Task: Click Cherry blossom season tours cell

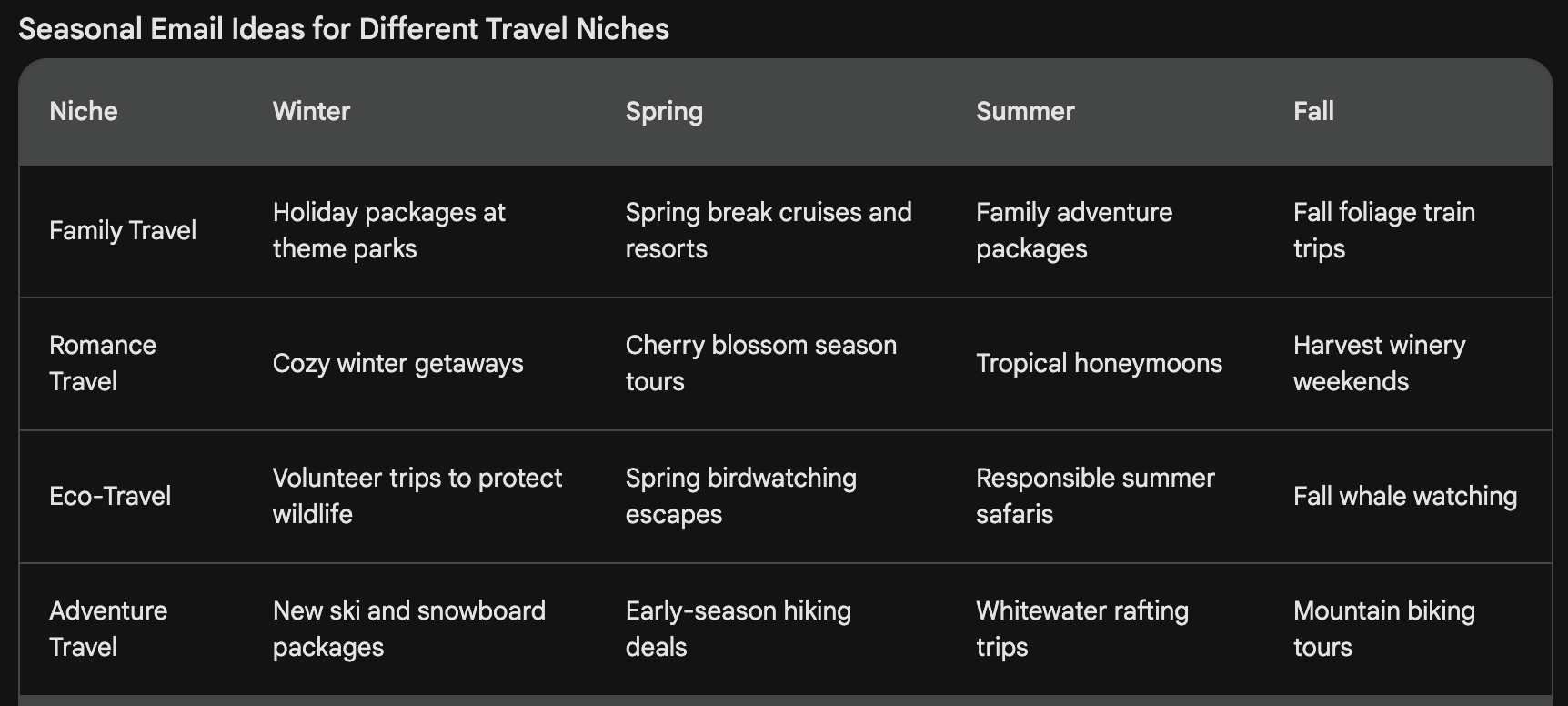Action: pyautogui.click(x=761, y=363)
